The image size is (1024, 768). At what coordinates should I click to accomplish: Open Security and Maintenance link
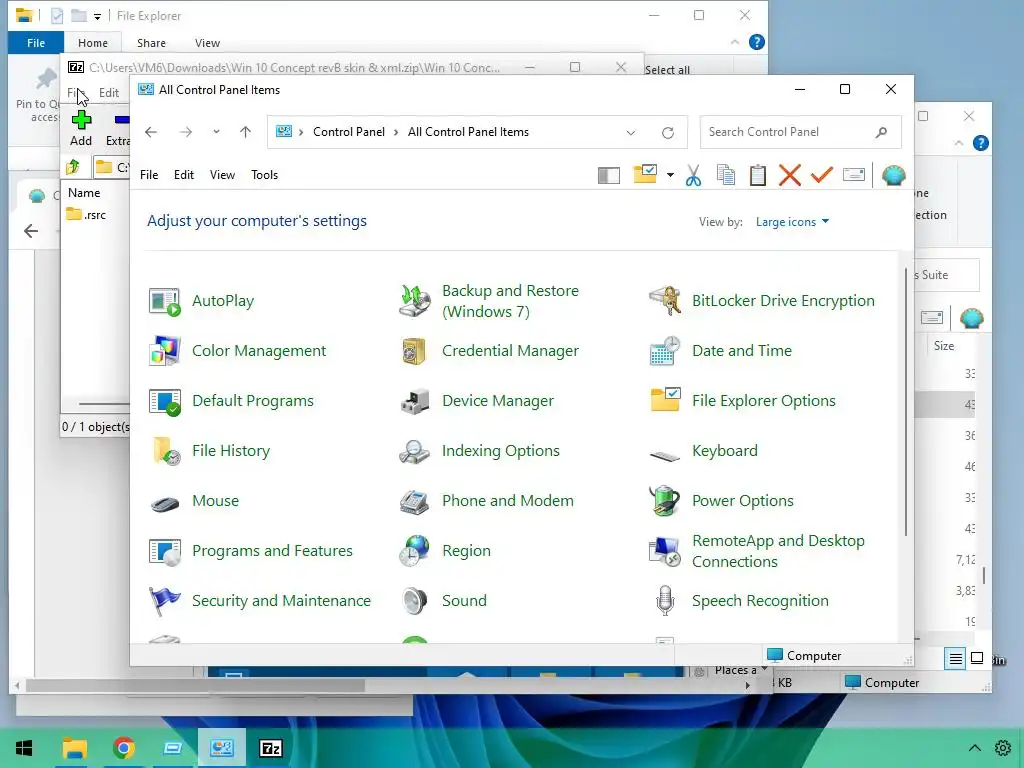pos(281,601)
